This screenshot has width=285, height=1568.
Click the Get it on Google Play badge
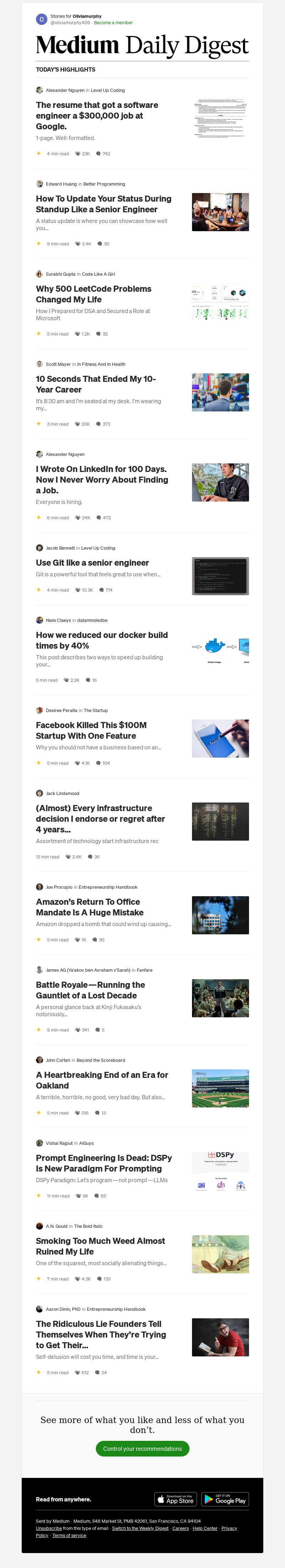(x=225, y=1499)
